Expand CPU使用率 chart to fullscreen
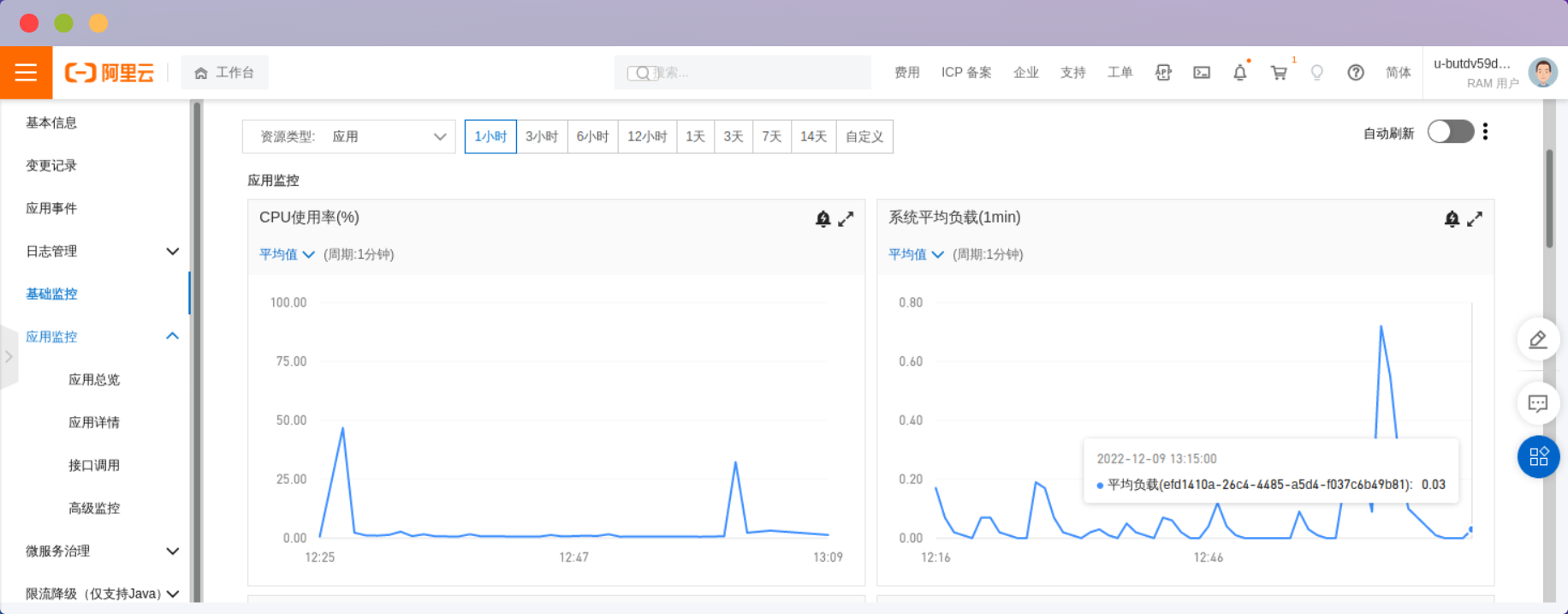1568x614 pixels. click(846, 219)
